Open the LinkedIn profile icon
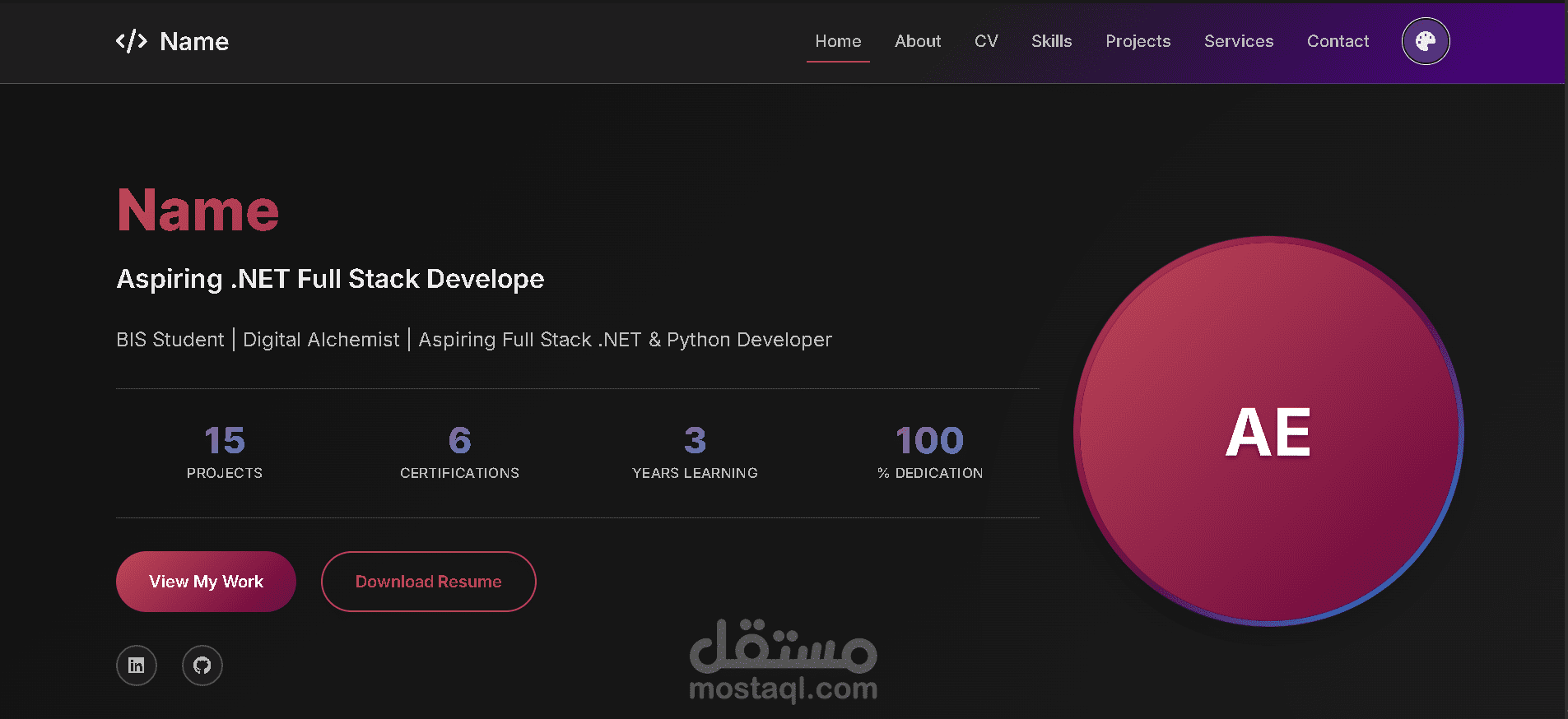 [x=137, y=666]
